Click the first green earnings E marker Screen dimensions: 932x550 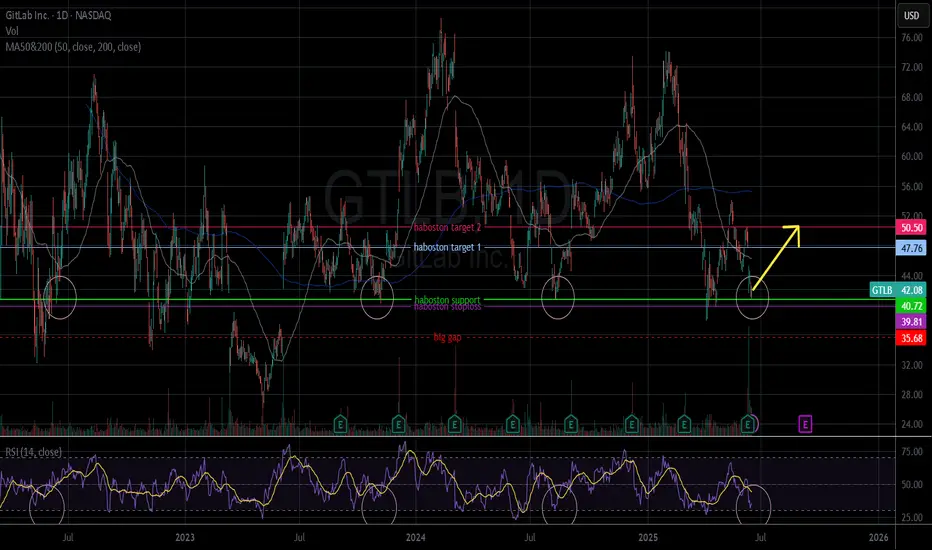click(340, 424)
